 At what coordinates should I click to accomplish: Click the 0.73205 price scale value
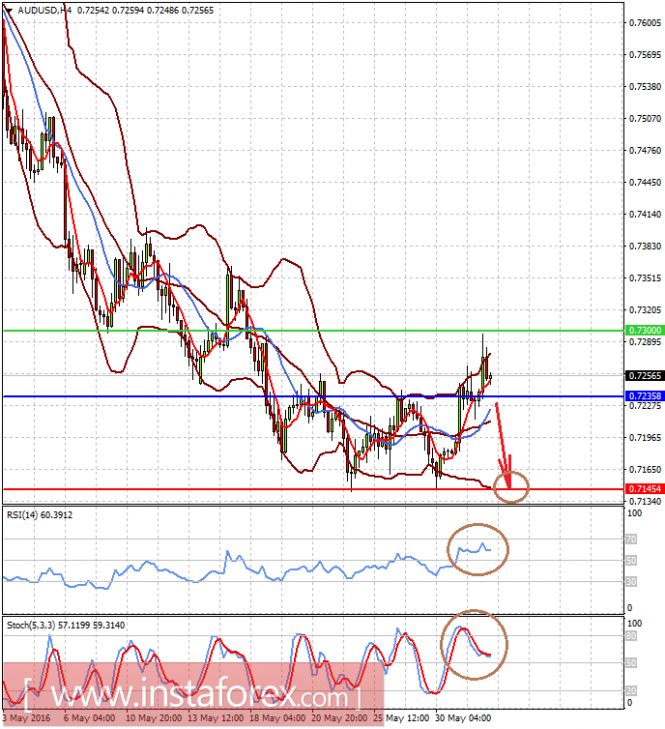coord(645,310)
